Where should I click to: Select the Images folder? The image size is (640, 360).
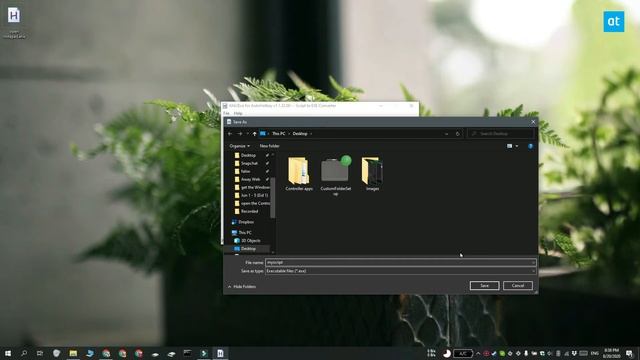[372, 174]
